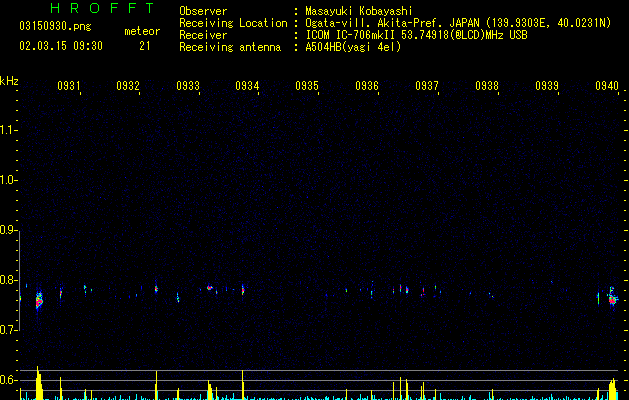Click the 'Receiving antenna' label
The height and width of the screenshot is (400, 629).
click(x=230, y=47)
